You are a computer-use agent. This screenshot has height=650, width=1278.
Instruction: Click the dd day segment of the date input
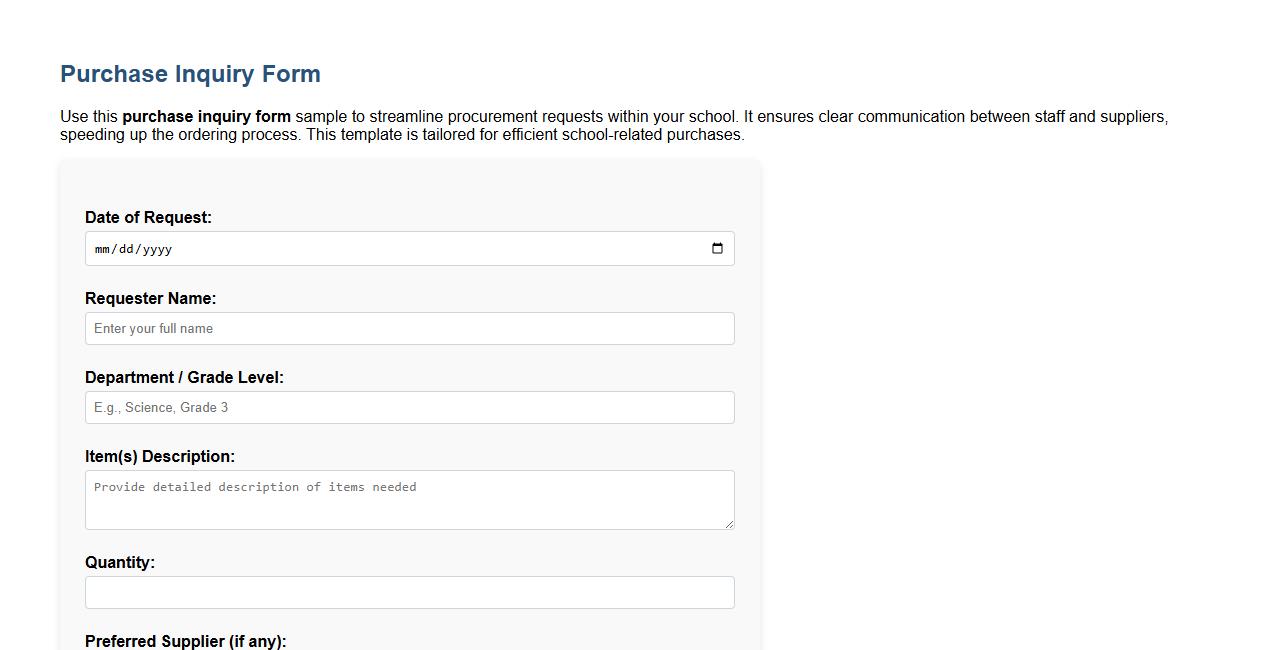pos(128,249)
